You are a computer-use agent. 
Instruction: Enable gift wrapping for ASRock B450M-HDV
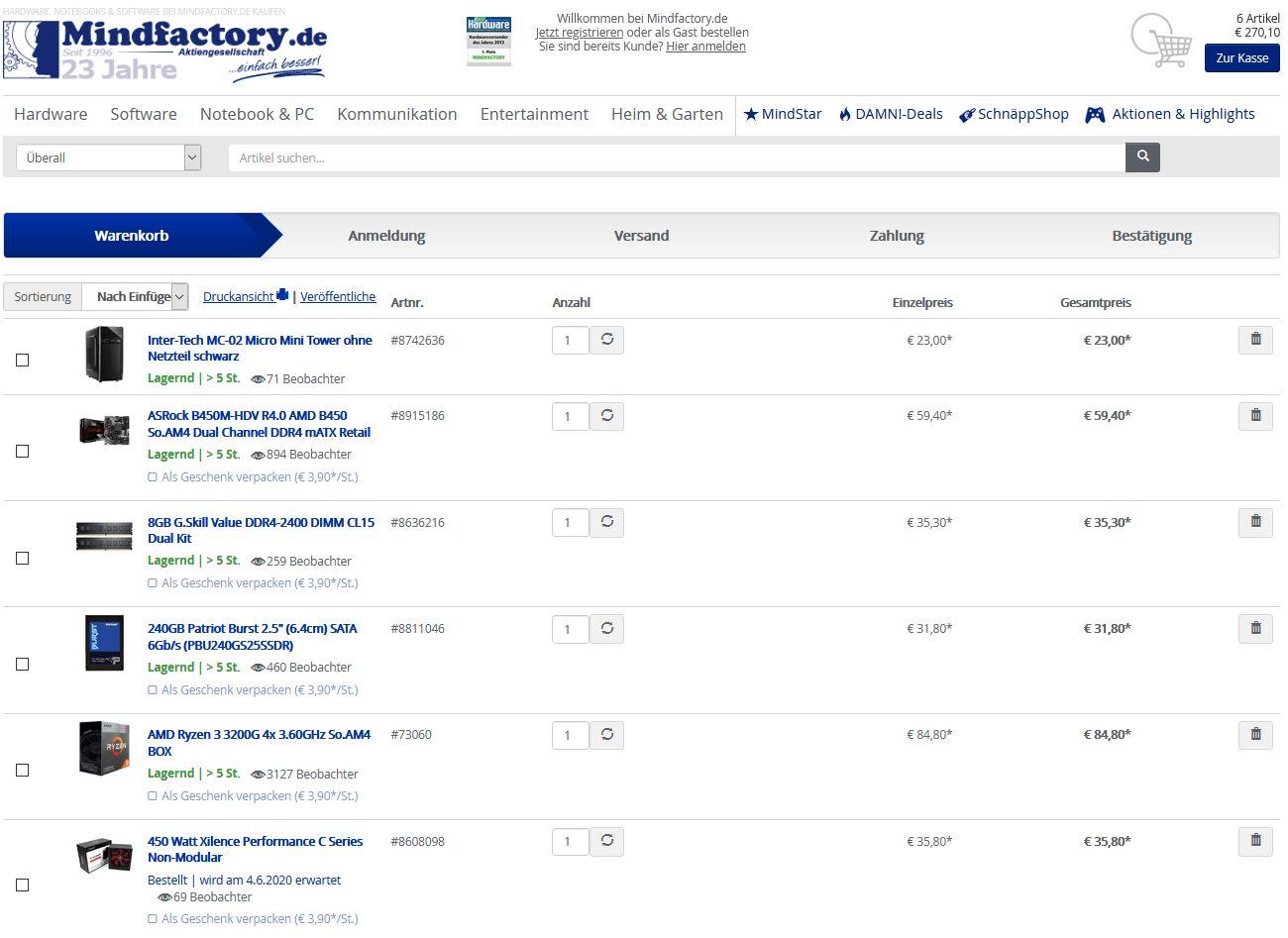pyautogui.click(x=153, y=477)
